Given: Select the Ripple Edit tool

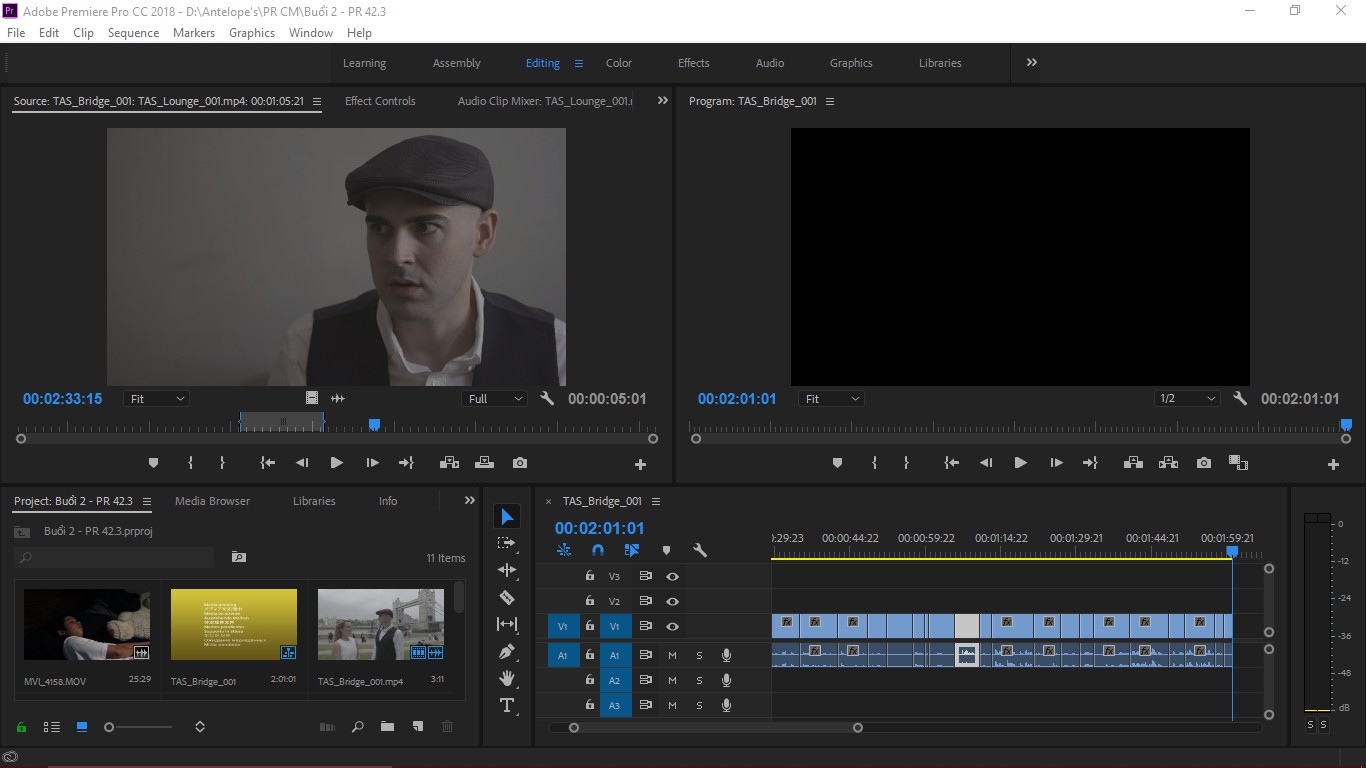Looking at the screenshot, I should pos(507,570).
